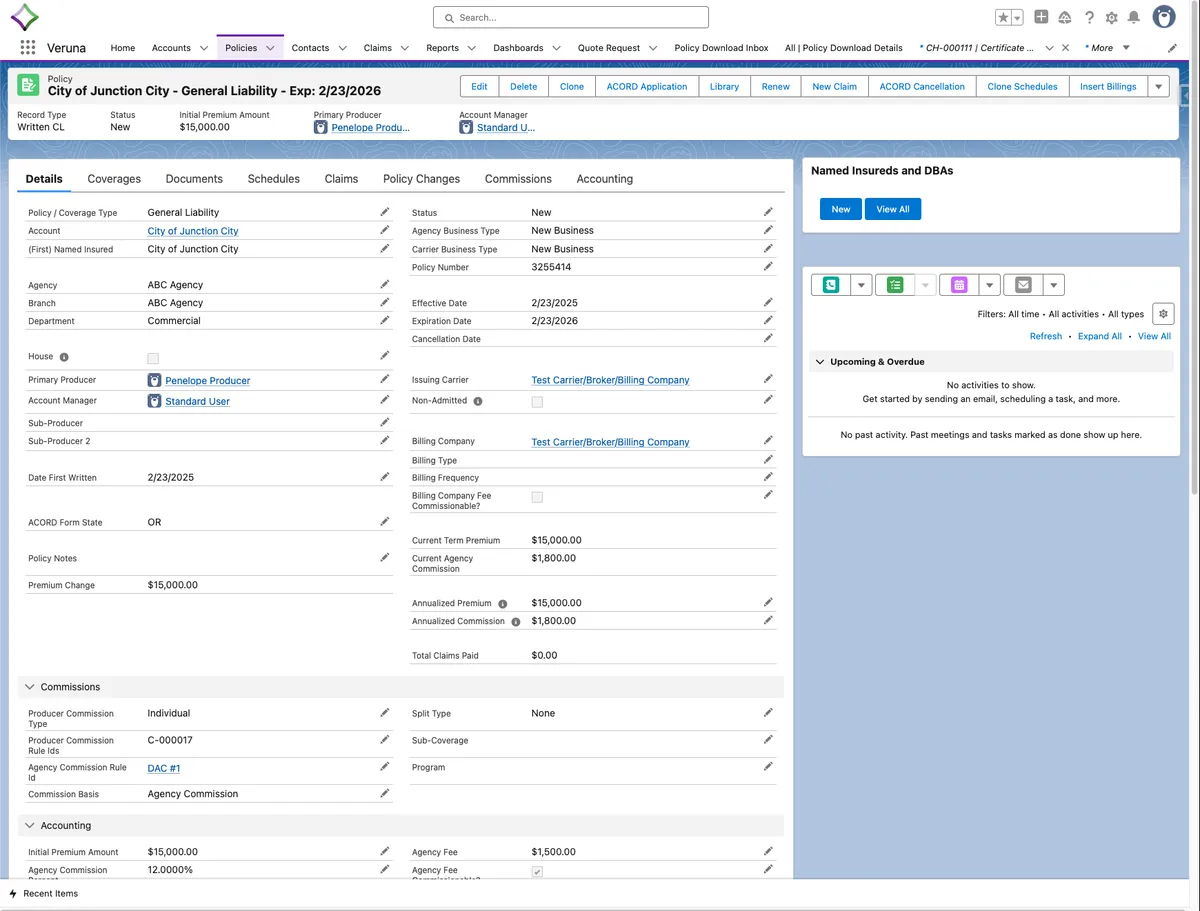Click the Renew button
The image size is (1200, 911).
775,87
